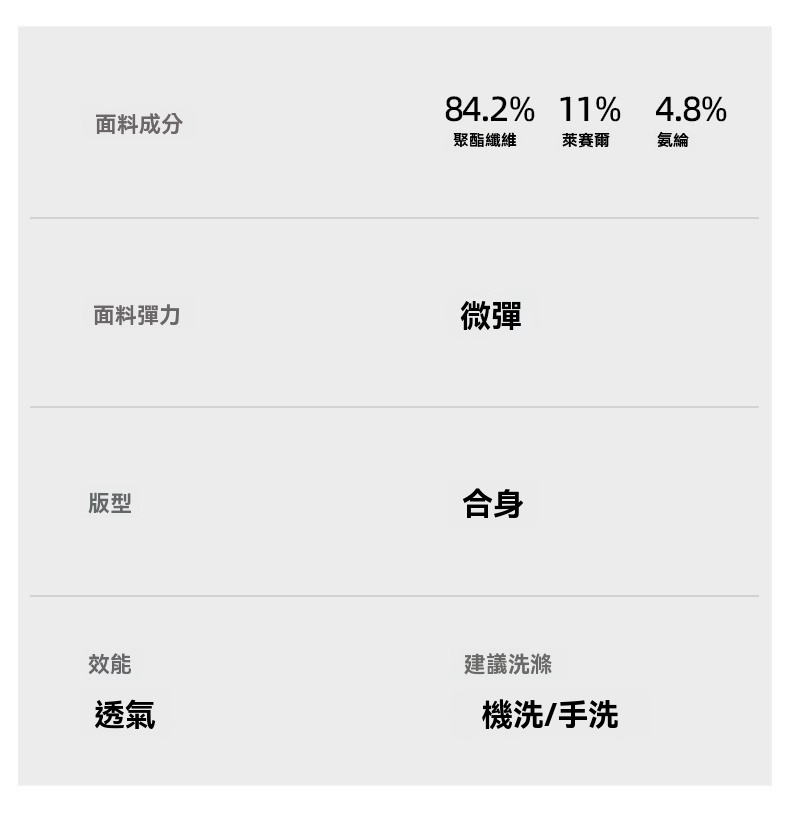Select the 4.8% percentage value
This screenshot has height=829, width=790.
(x=690, y=108)
